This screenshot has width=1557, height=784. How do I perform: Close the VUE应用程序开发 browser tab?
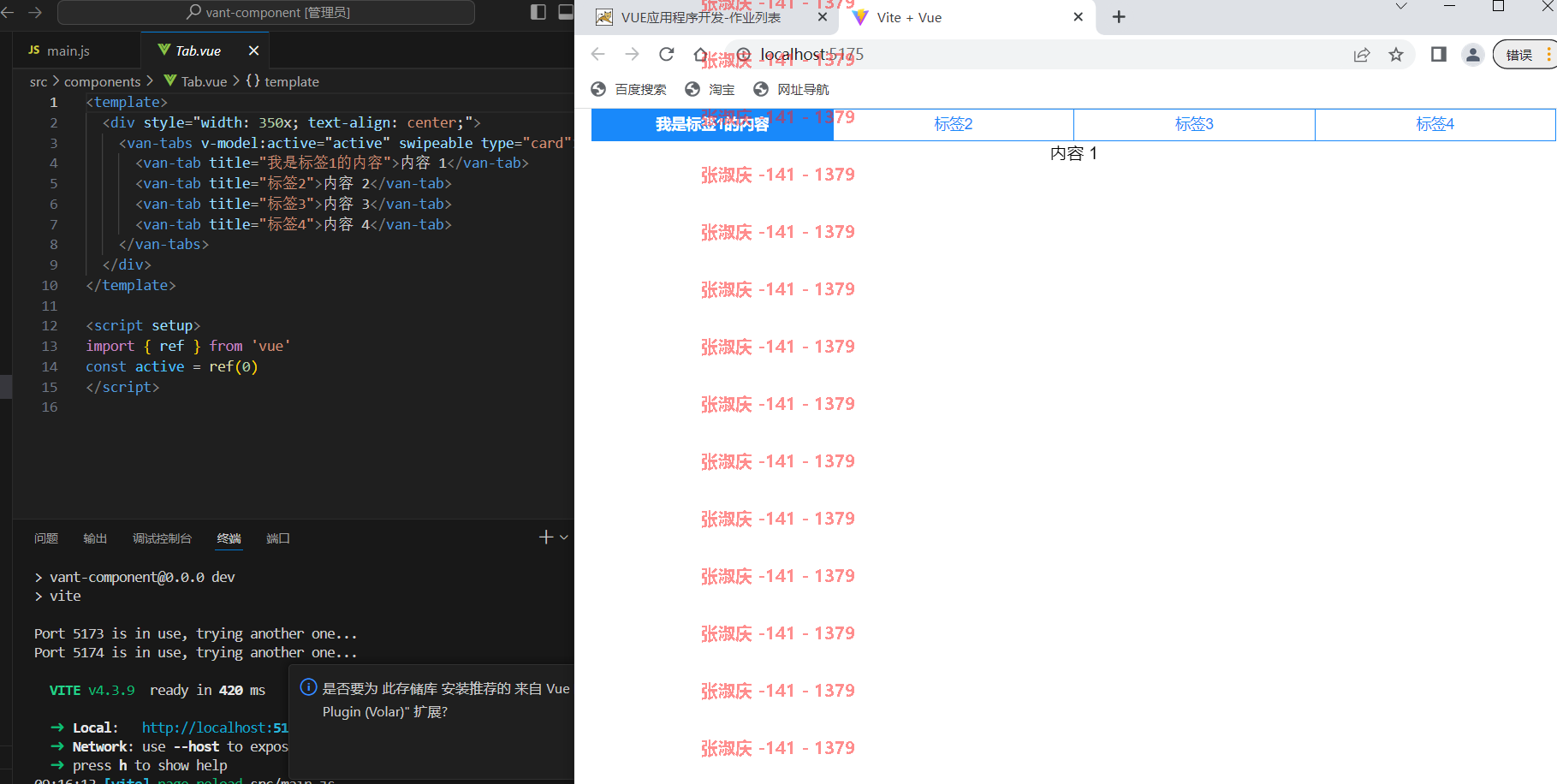[822, 17]
